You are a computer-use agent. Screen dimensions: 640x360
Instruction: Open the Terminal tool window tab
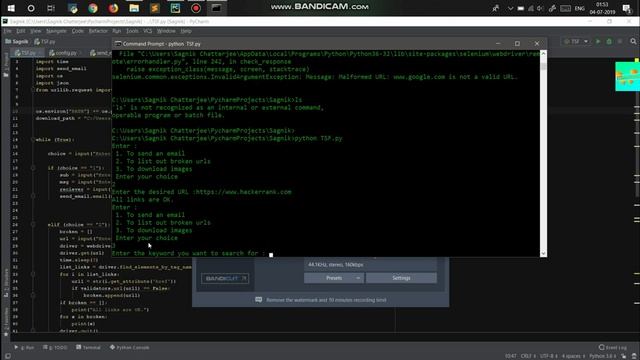click(x=88, y=347)
